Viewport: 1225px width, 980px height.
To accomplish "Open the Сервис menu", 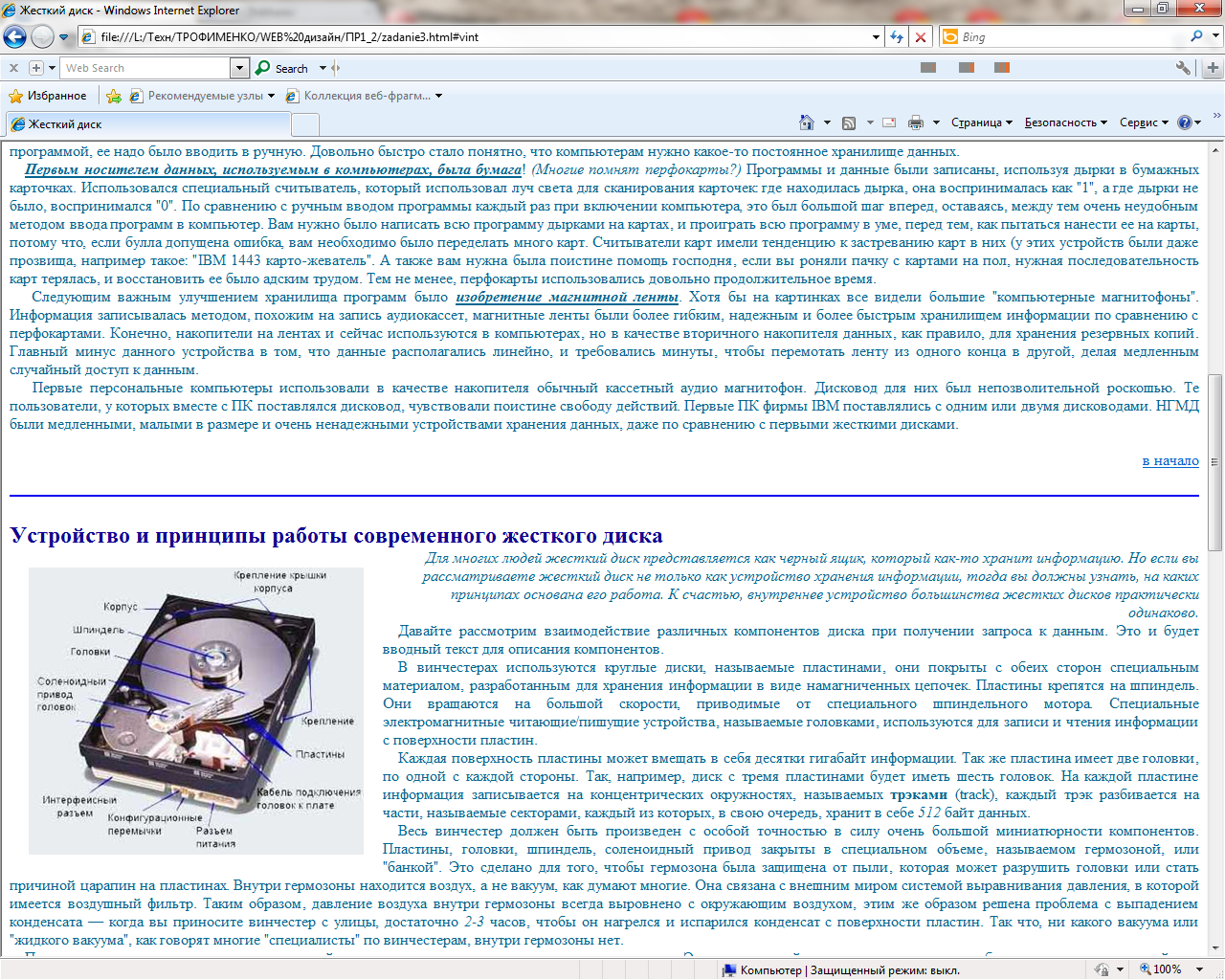I will click(1144, 122).
